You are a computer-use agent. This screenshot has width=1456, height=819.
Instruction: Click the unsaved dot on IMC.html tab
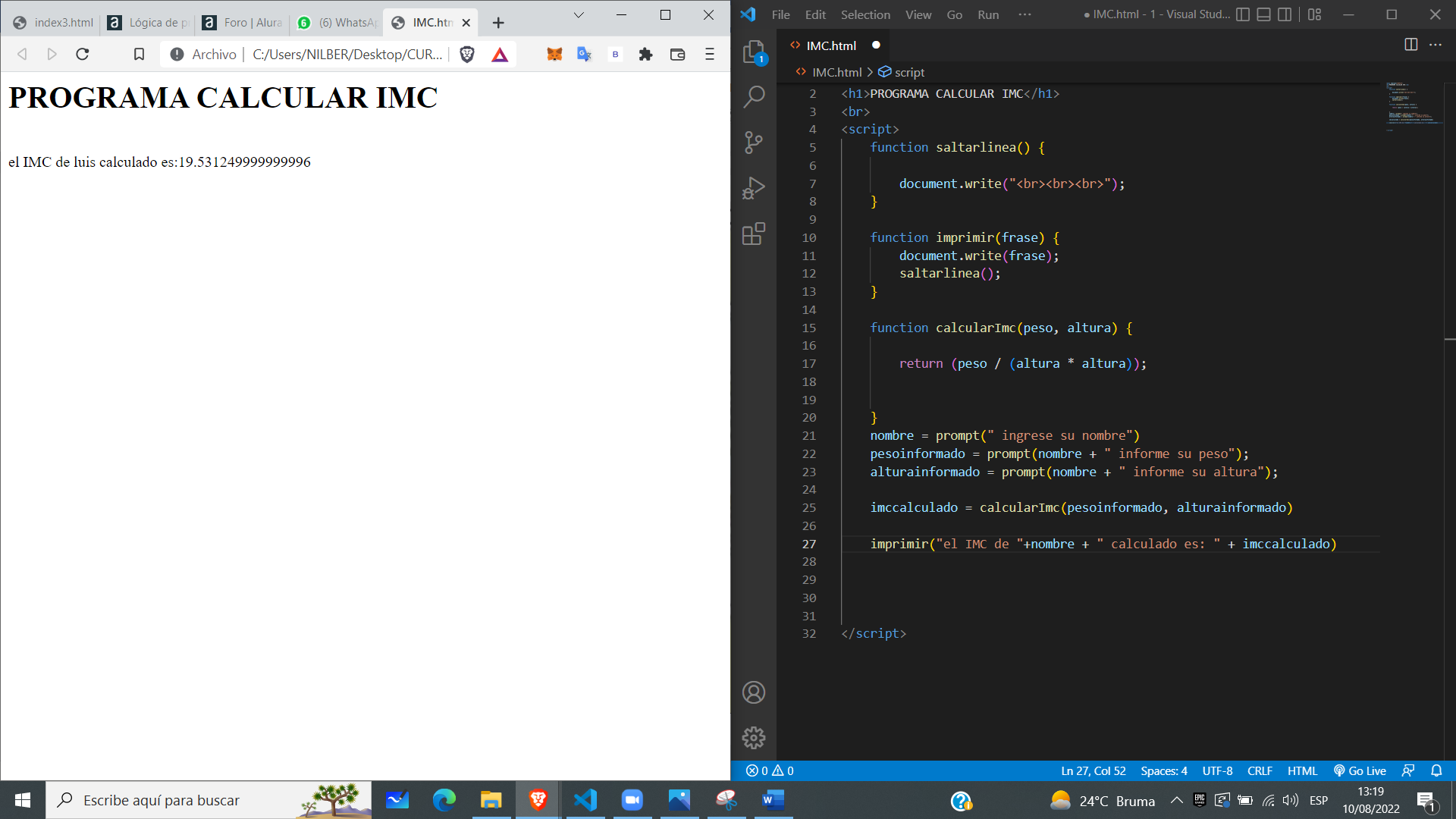coord(876,45)
